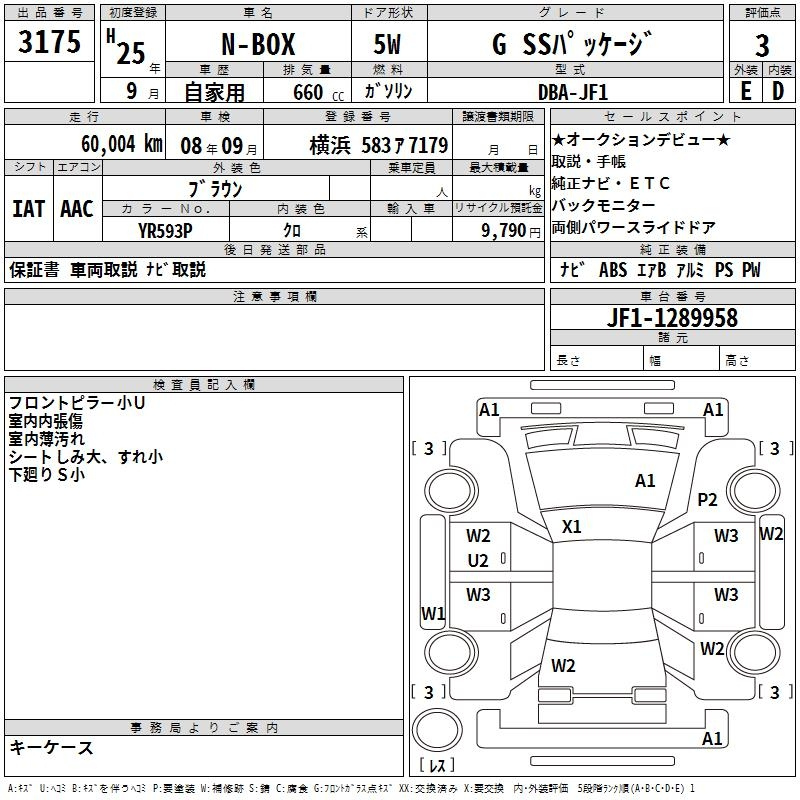Screen dimensions: 800x800
Task: Select inspector note 室内内張傷
Action: [46, 421]
